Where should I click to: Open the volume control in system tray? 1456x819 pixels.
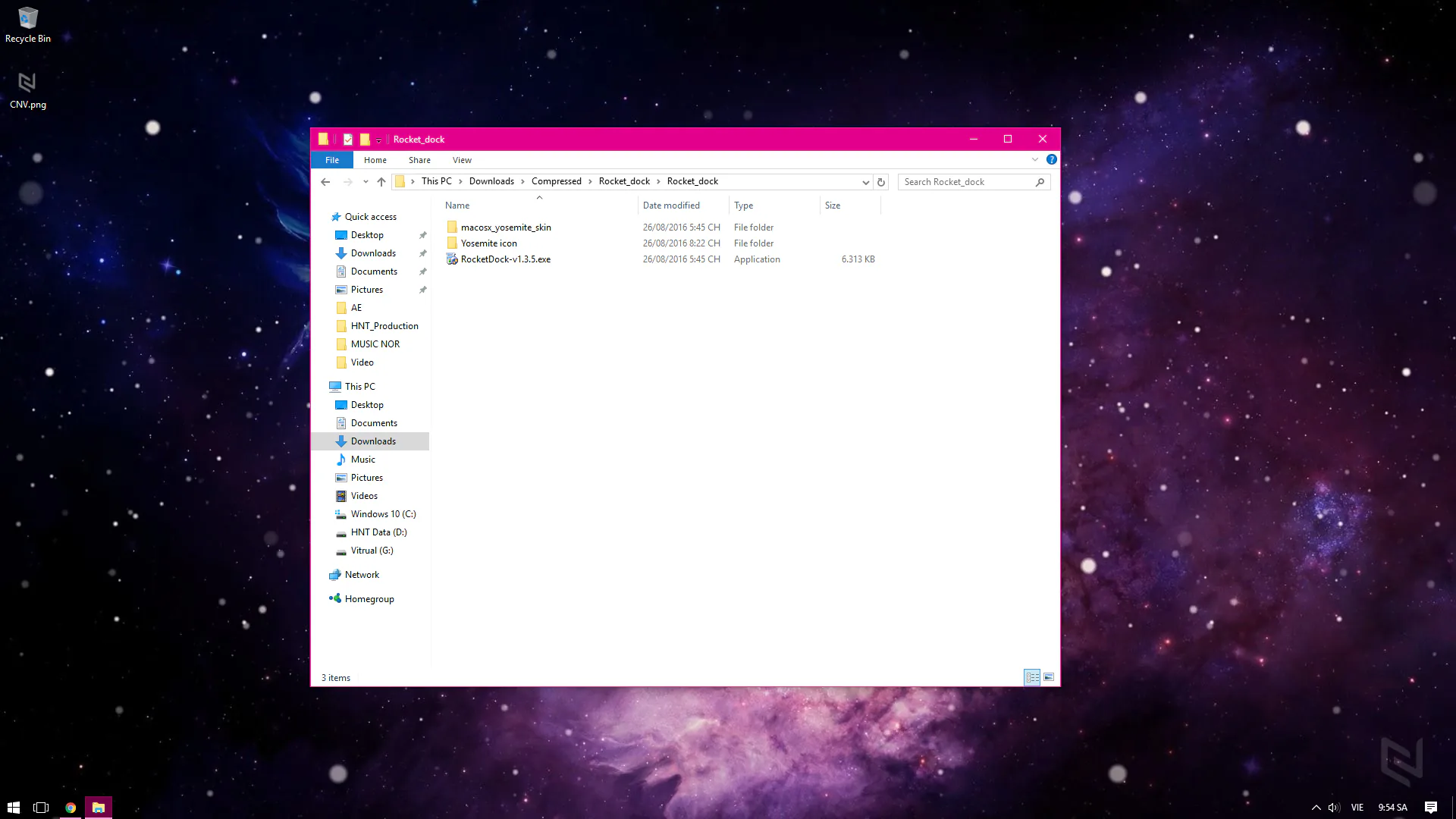(1335, 808)
